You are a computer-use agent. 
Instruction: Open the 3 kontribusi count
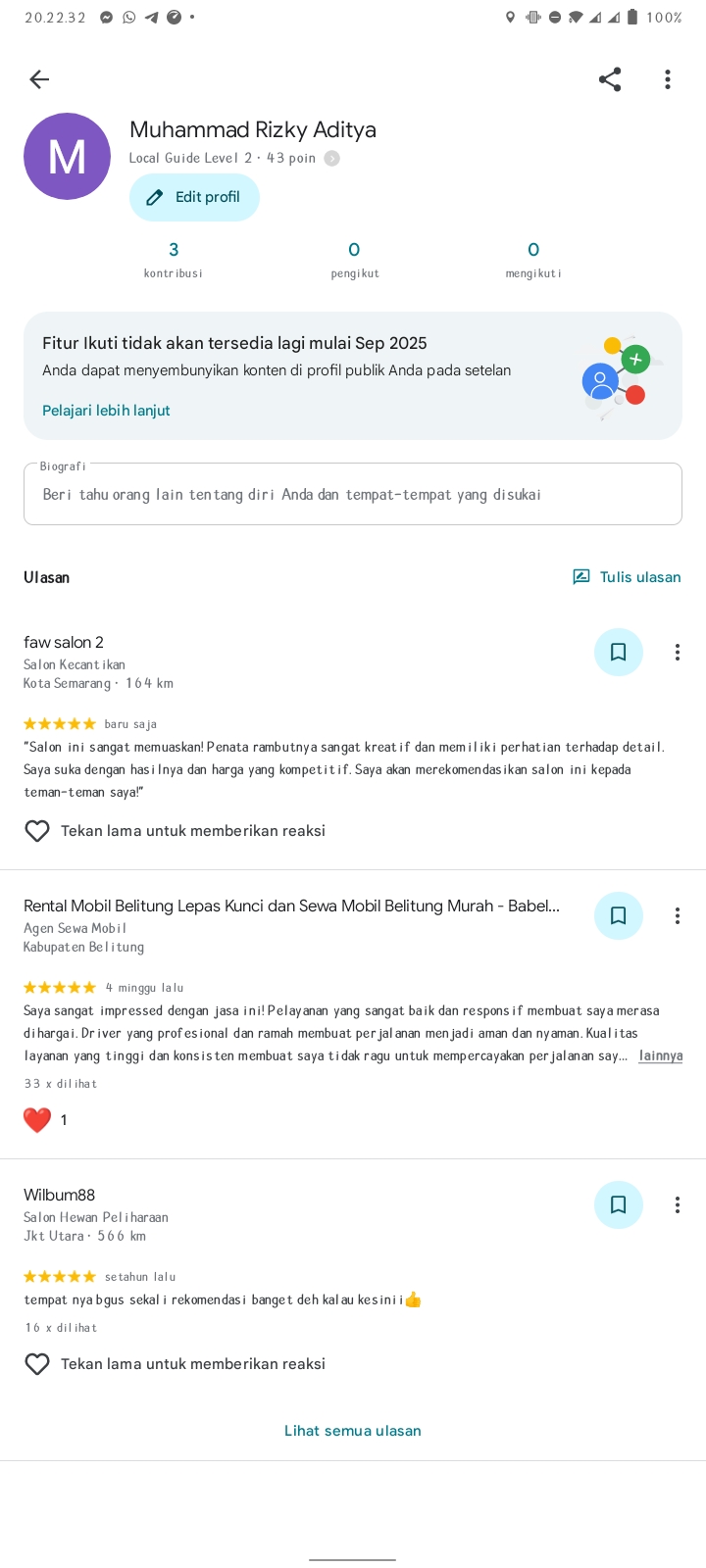click(x=174, y=260)
